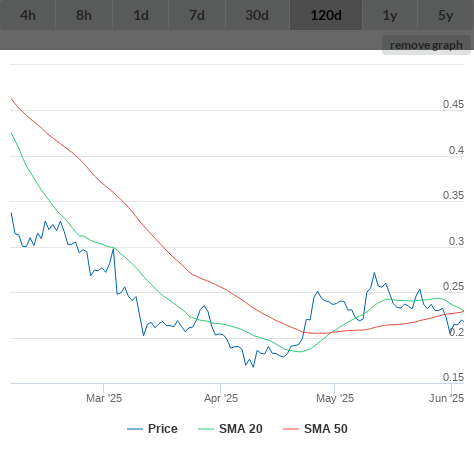Screen dimensions: 474x455
Task: Toggle the SMA 20 legend label
Action: pos(241,429)
